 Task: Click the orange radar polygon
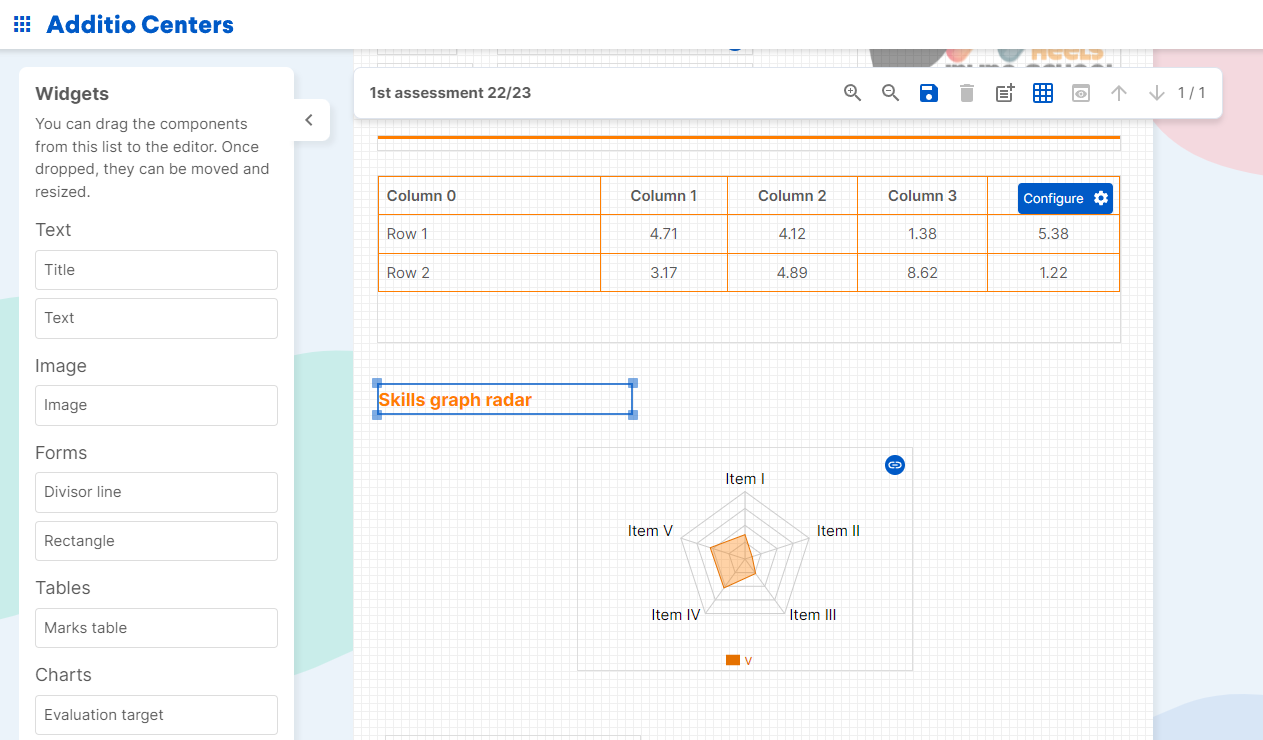(732, 560)
